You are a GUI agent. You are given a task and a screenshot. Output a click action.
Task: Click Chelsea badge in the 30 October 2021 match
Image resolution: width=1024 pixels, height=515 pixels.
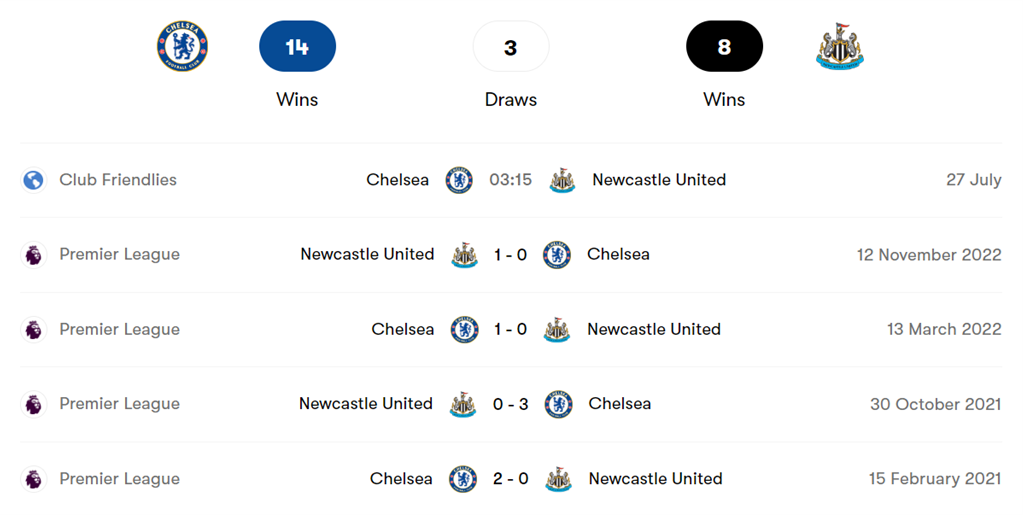coord(558,404)
